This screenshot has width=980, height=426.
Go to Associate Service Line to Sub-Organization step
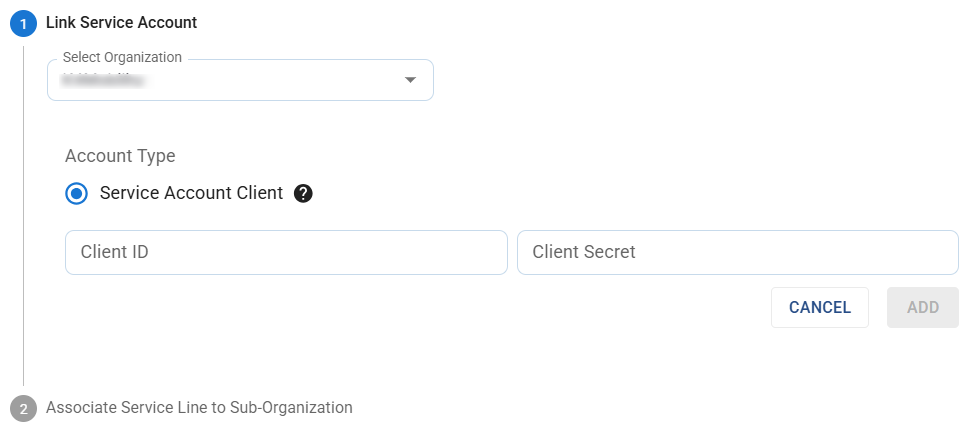pyautogui.click(x=199, y=408)
